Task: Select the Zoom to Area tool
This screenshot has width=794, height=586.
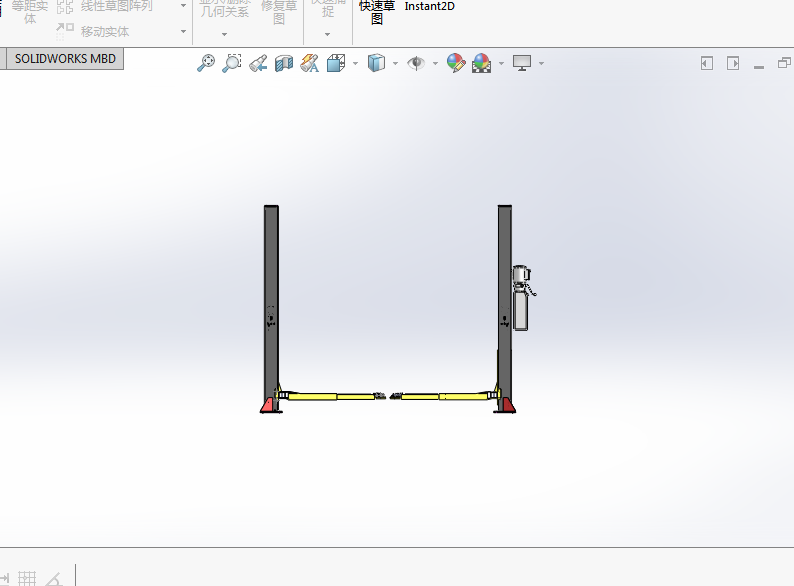Action: click(231, 63)
